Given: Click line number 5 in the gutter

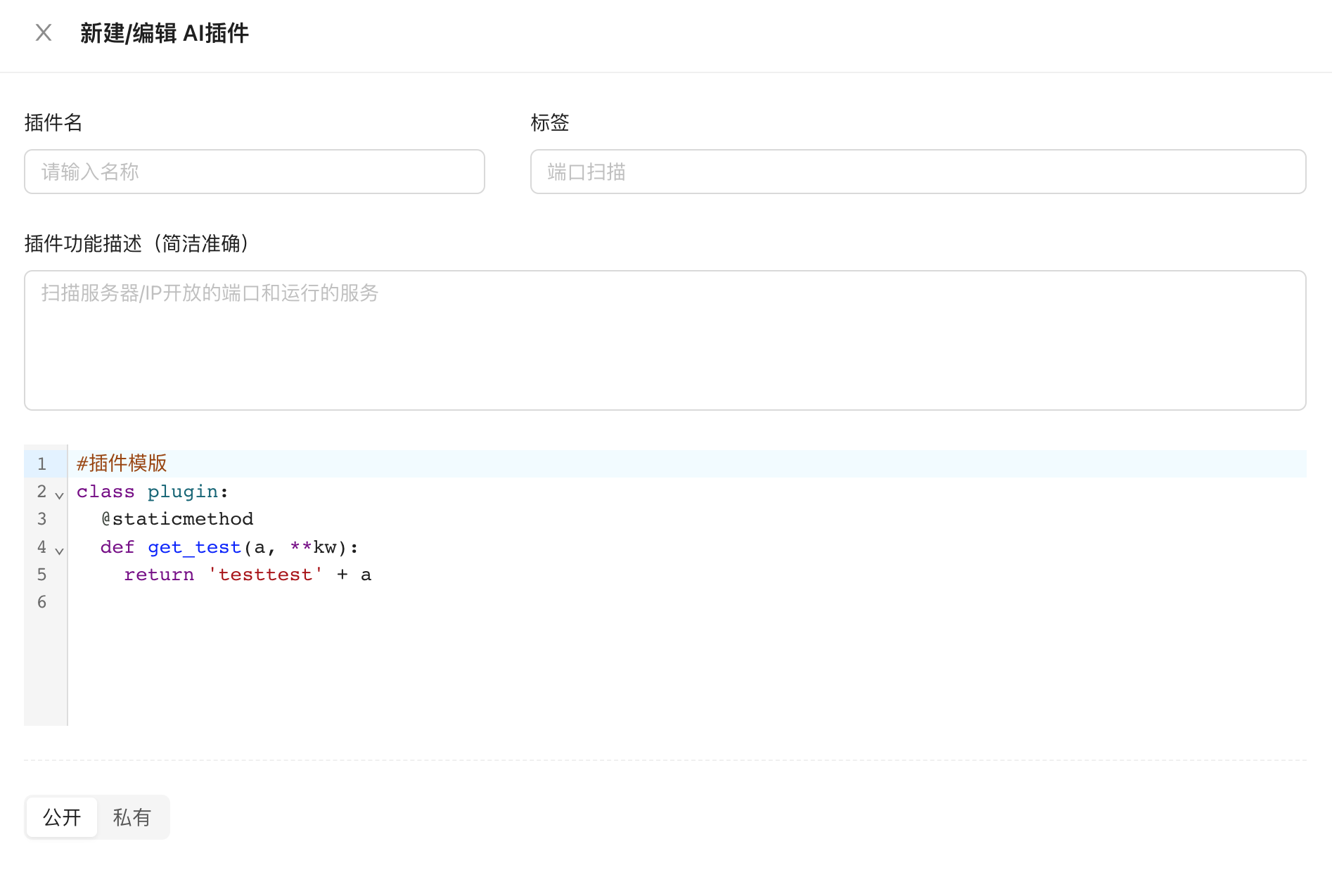Looking at the screenshot, I should click(x=41, y=575).
